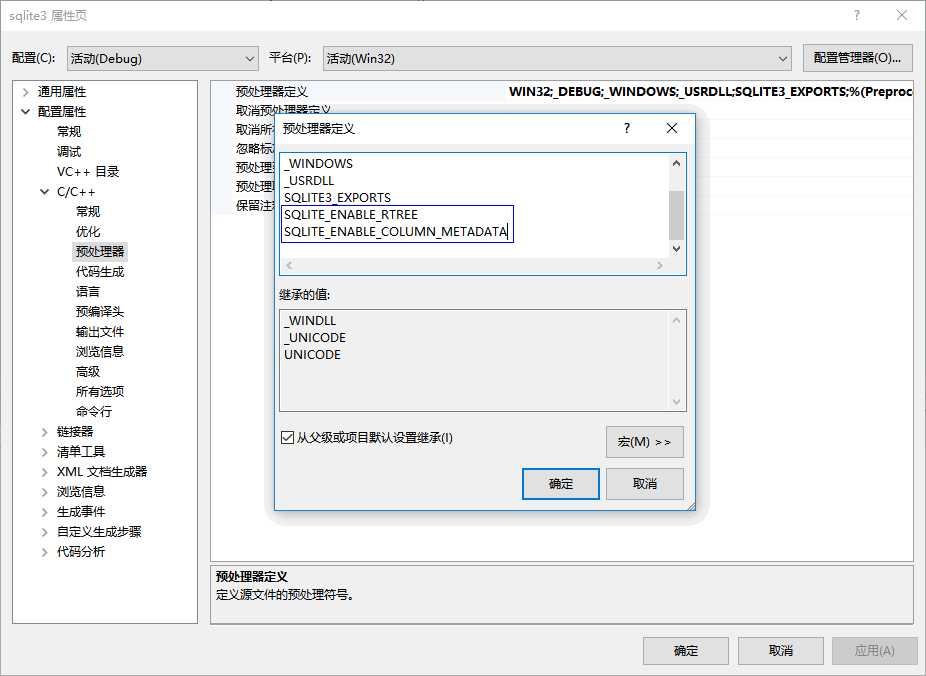Click the 宏(M) >> button
The image size is (926, 676).
[x=644, y=442]
